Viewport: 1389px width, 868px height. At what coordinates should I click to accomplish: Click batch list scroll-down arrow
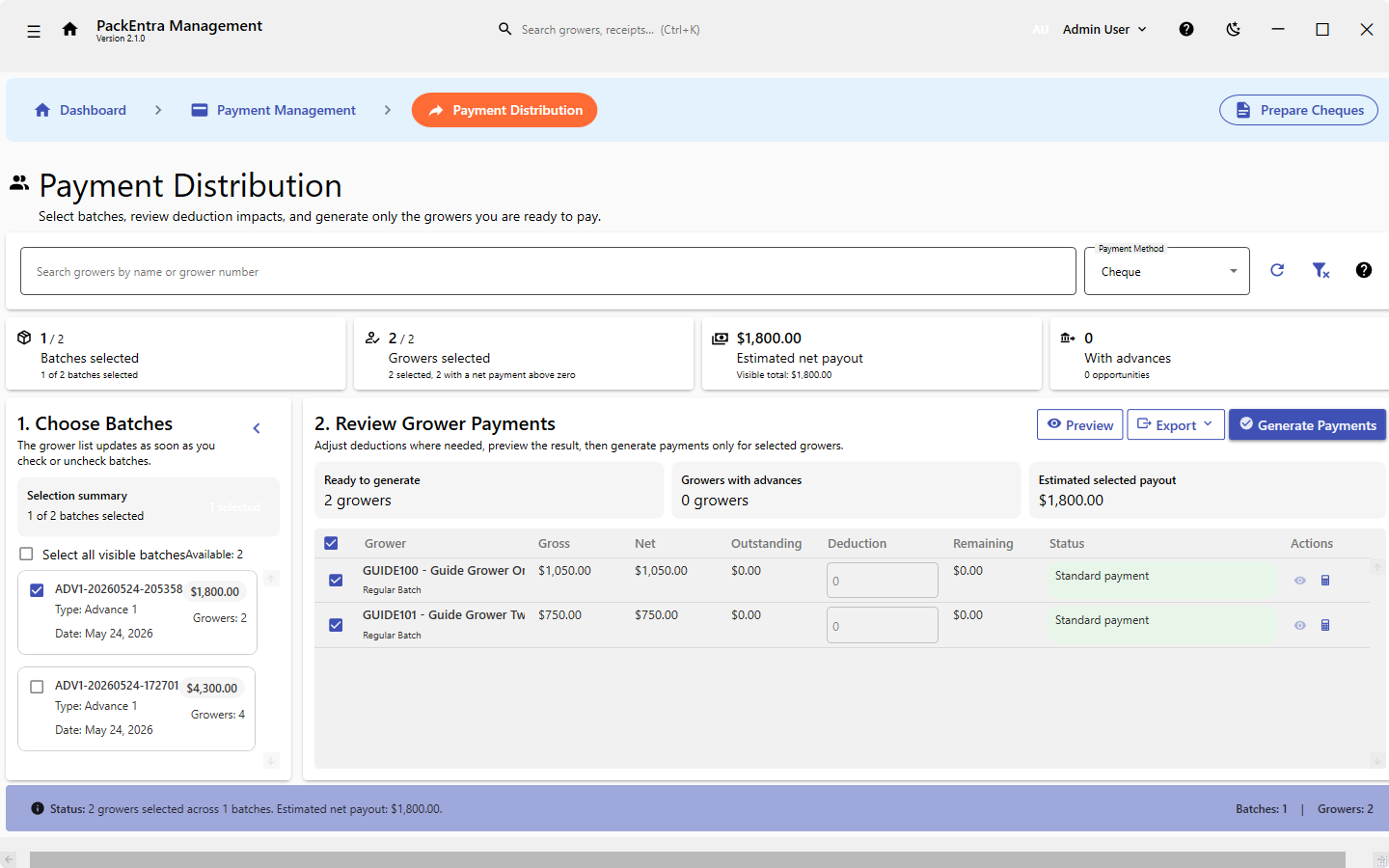point(271,761)
